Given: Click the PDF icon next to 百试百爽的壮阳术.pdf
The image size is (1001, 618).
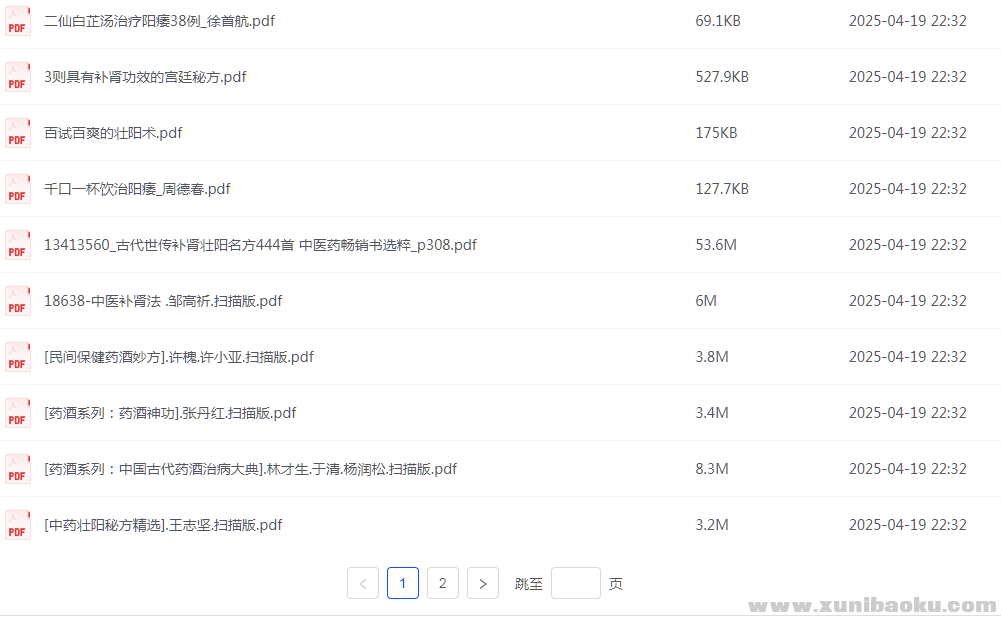Looking at the screenshot, I should click(18, 132).
